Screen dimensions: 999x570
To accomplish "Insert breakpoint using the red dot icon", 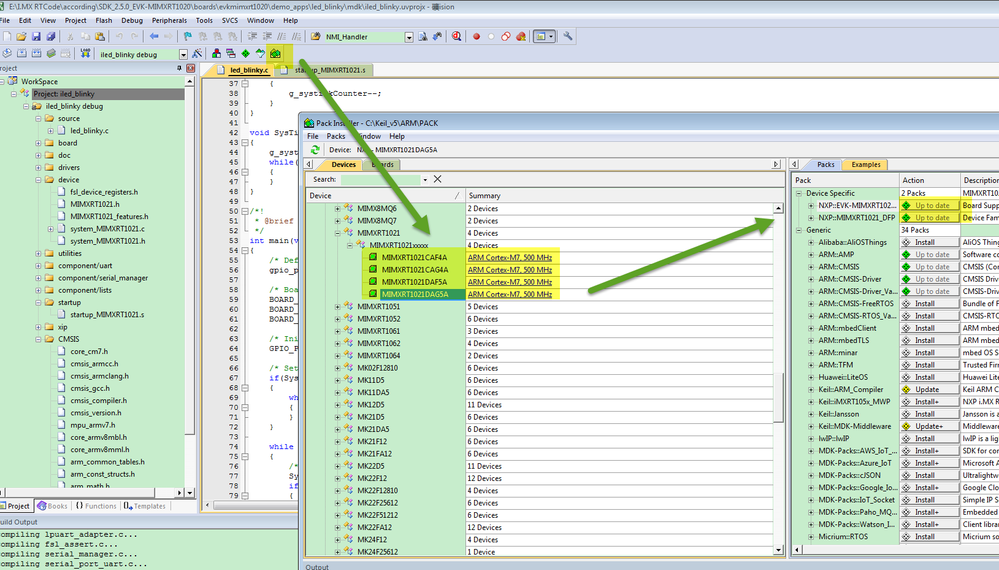I will point(476,37).
